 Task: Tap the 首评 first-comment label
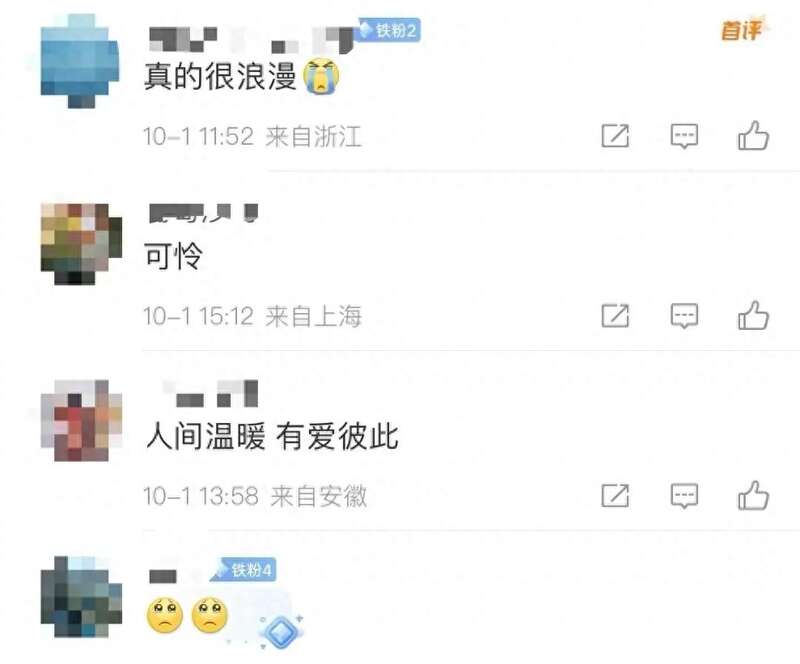coord(742,30)
